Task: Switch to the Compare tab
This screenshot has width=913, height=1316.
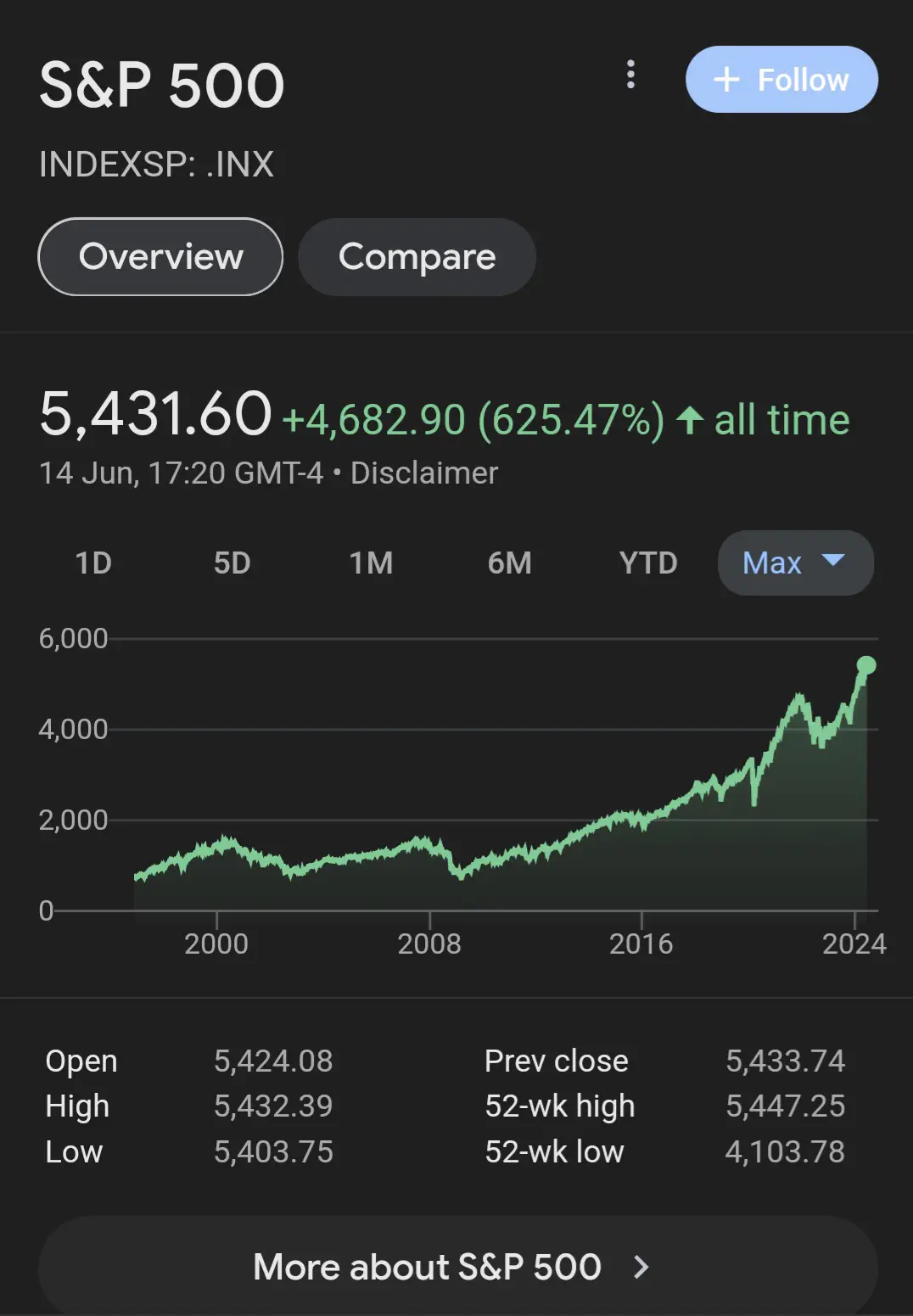Action: pos(417,257)
